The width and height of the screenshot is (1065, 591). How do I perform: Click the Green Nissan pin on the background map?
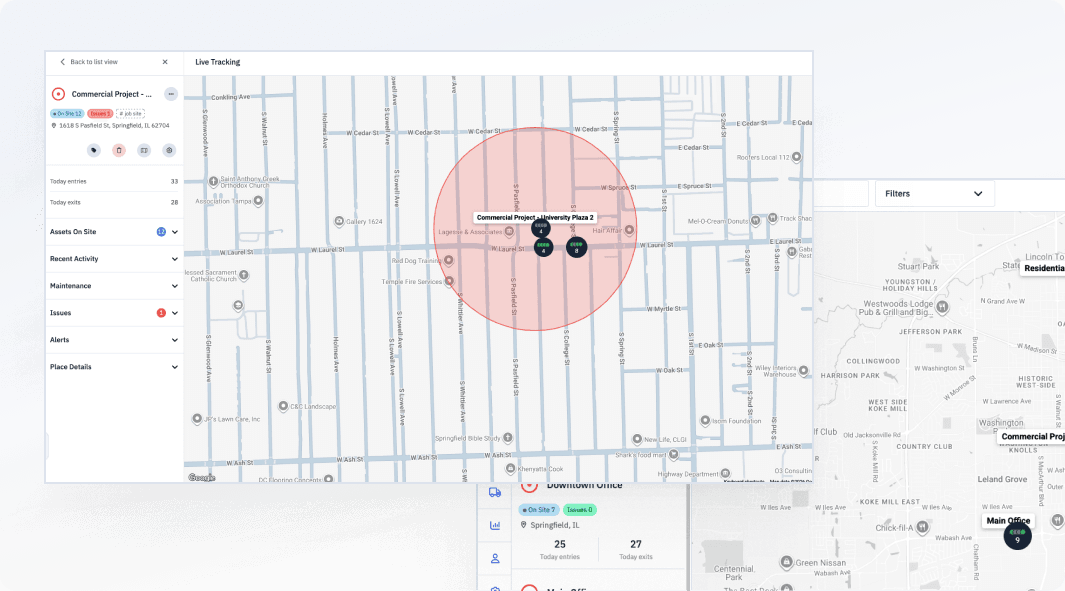787,562
